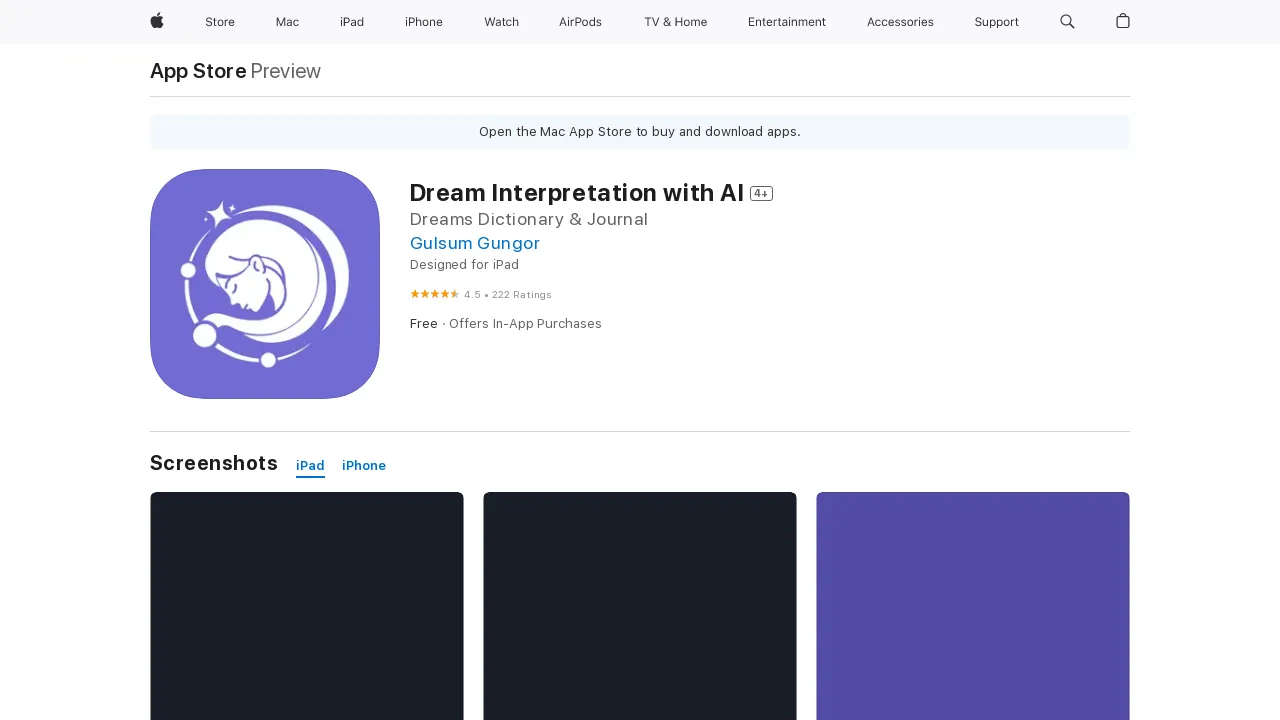Select the Support menu item
The width and height of the screenshot is (1280, 720).
click(996, 22)
